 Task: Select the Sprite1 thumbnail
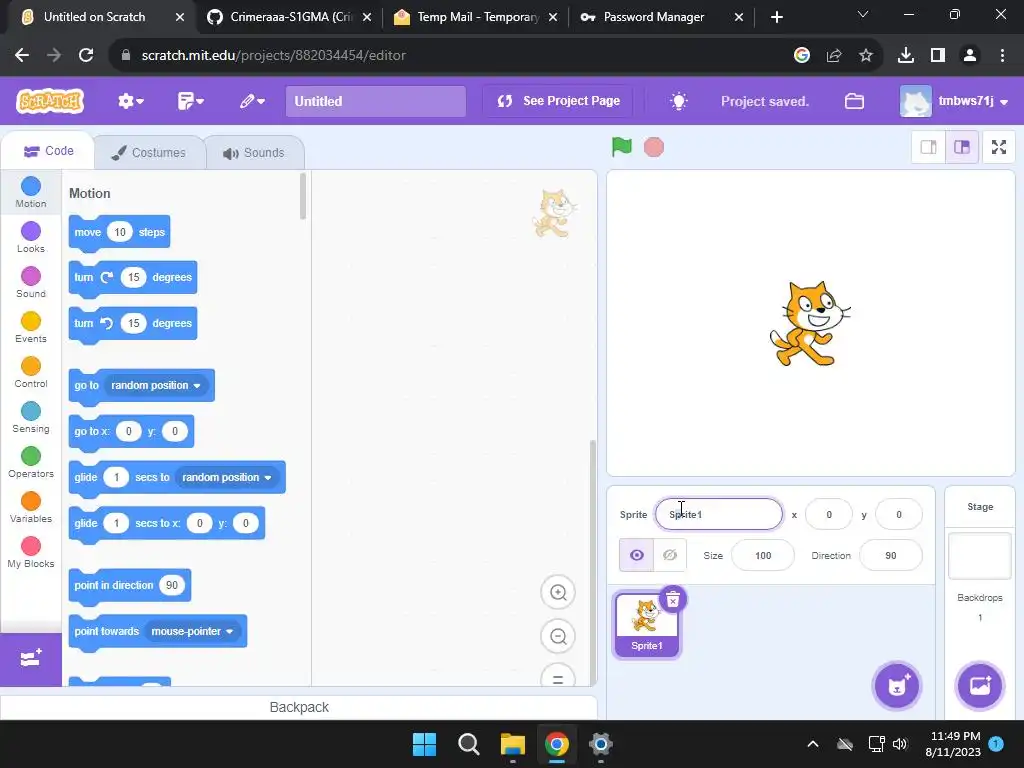point(647,624)
